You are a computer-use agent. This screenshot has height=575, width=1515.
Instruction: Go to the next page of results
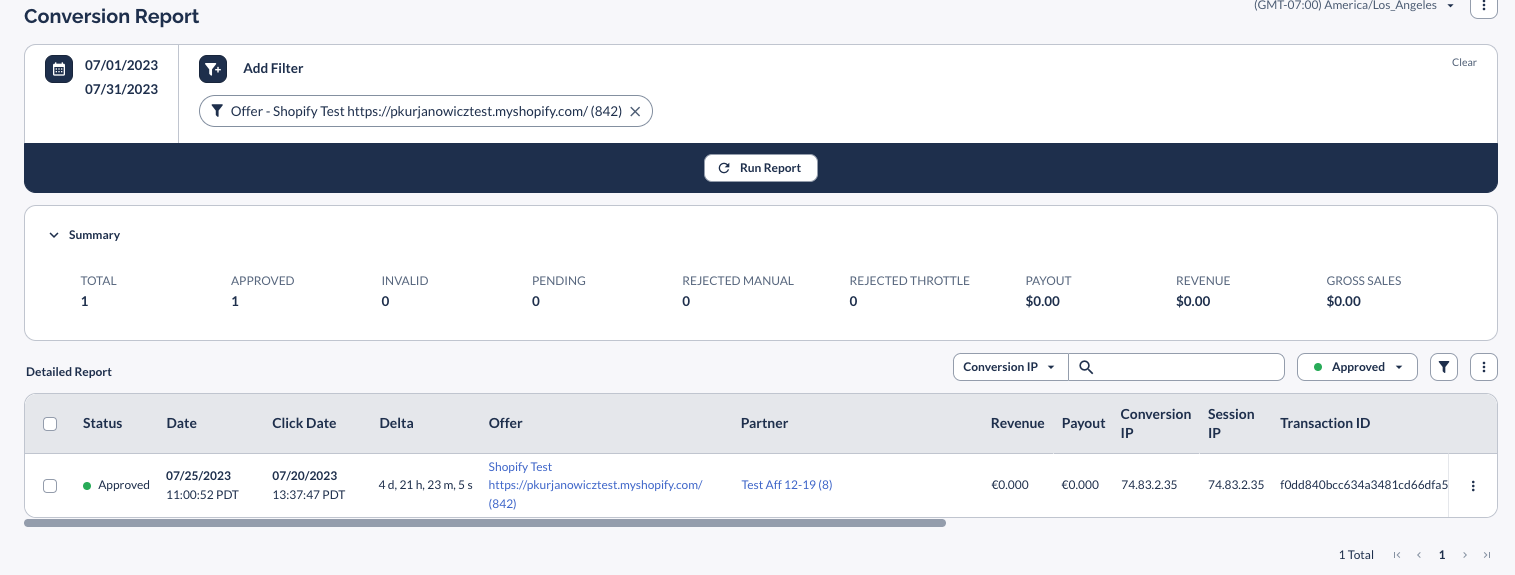click(1465, 555)
